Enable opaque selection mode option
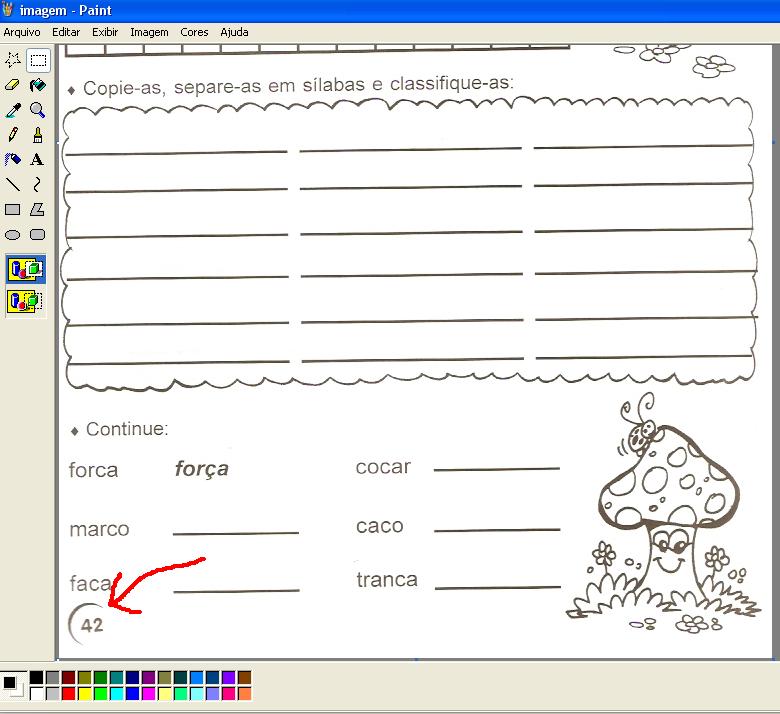 (x=26, y=269)
